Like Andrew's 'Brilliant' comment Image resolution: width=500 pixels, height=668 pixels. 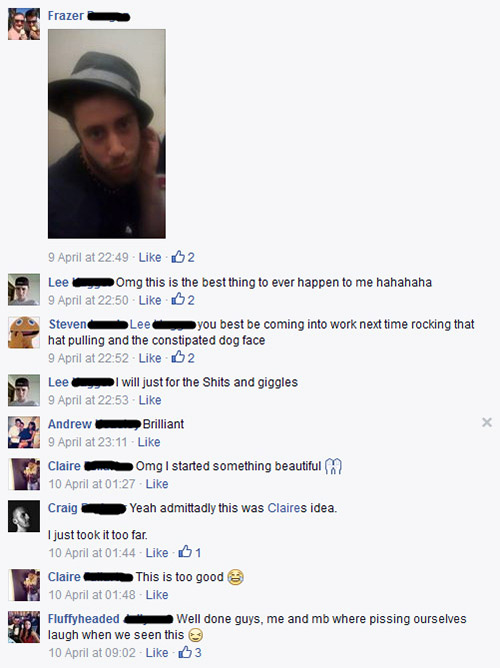pyautogui.click(x=149, y=442)
